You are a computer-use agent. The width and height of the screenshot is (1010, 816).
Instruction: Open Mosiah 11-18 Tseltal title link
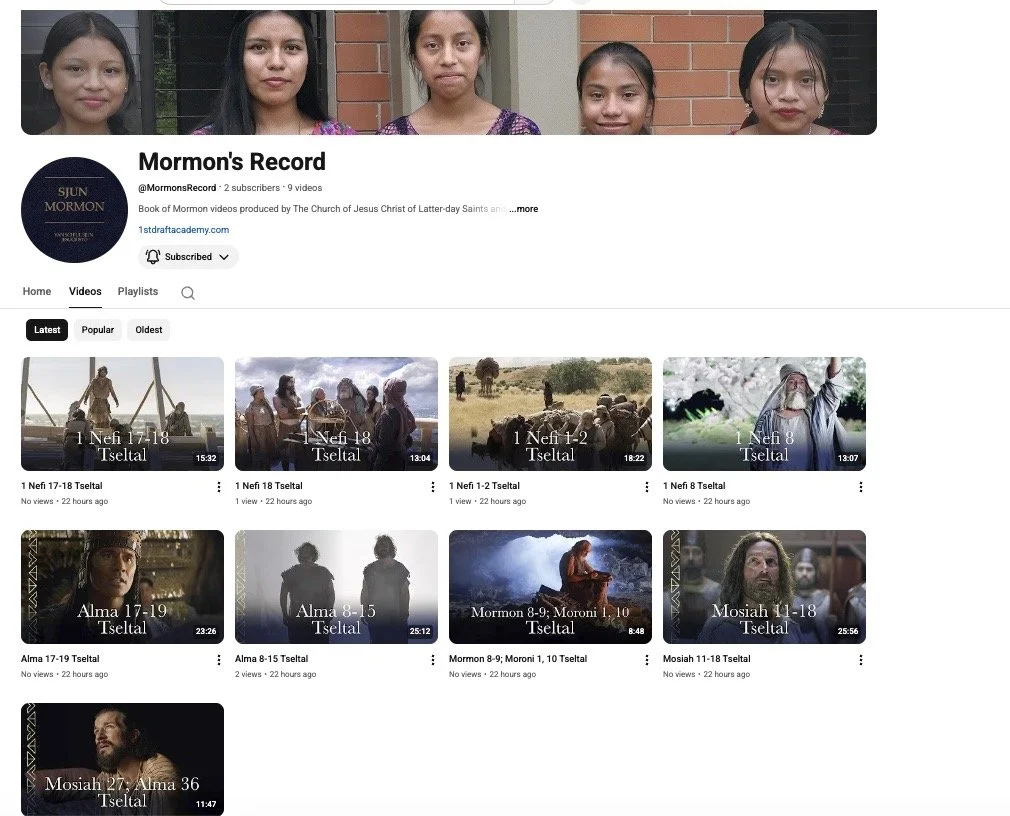(707, 658)
